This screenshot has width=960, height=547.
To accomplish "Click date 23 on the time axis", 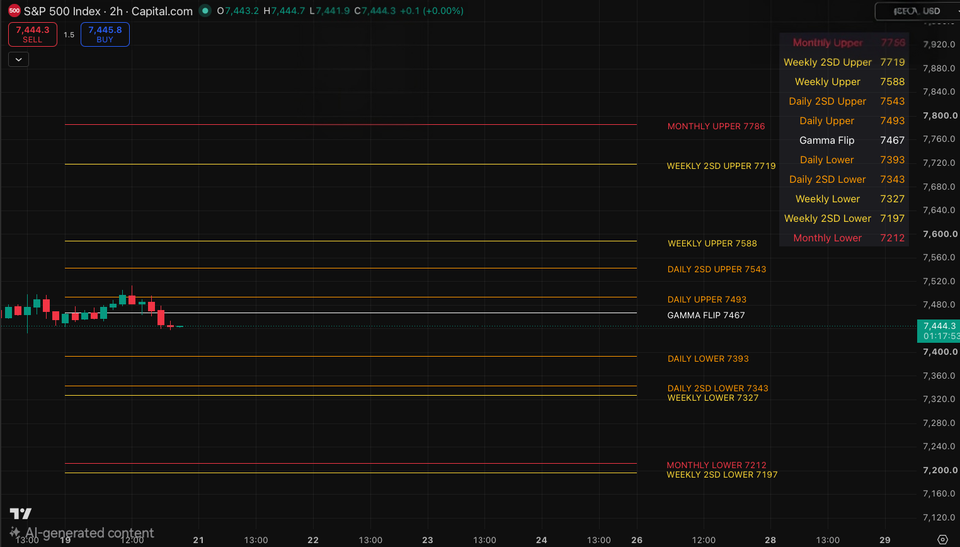I will pos(427,540).
